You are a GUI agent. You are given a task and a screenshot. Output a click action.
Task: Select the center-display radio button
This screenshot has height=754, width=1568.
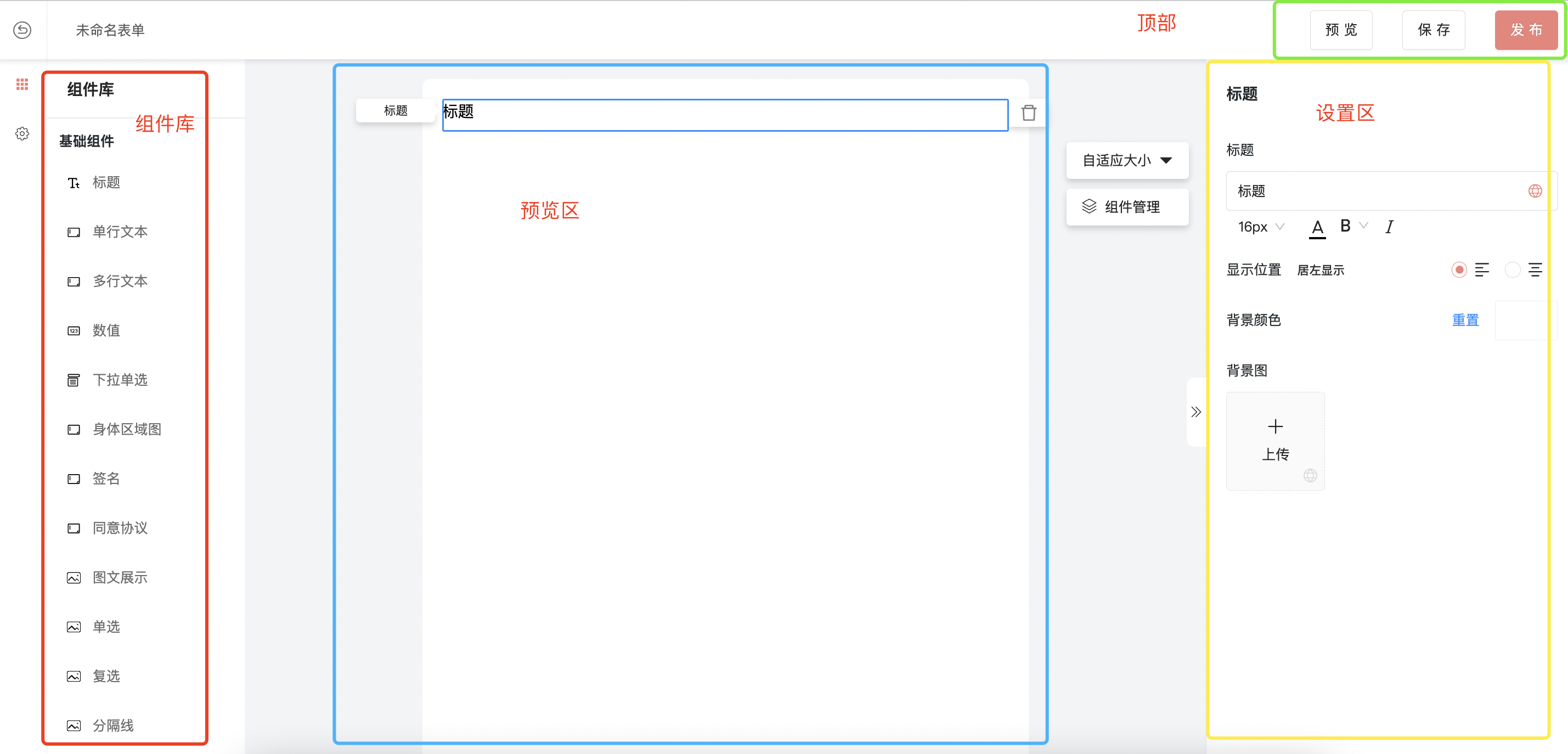point(1512,270)
